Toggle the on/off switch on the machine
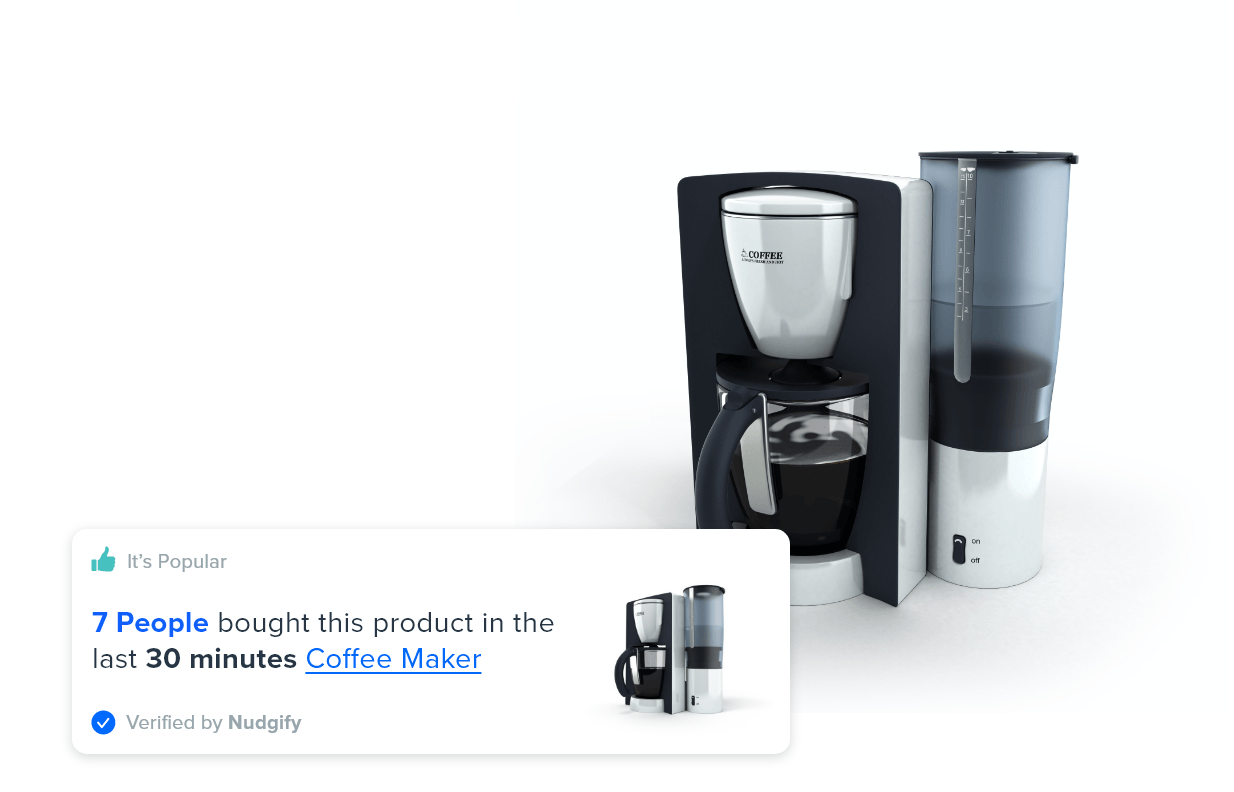Screen dimensions: 1234x792 click(x=959, y=549)
